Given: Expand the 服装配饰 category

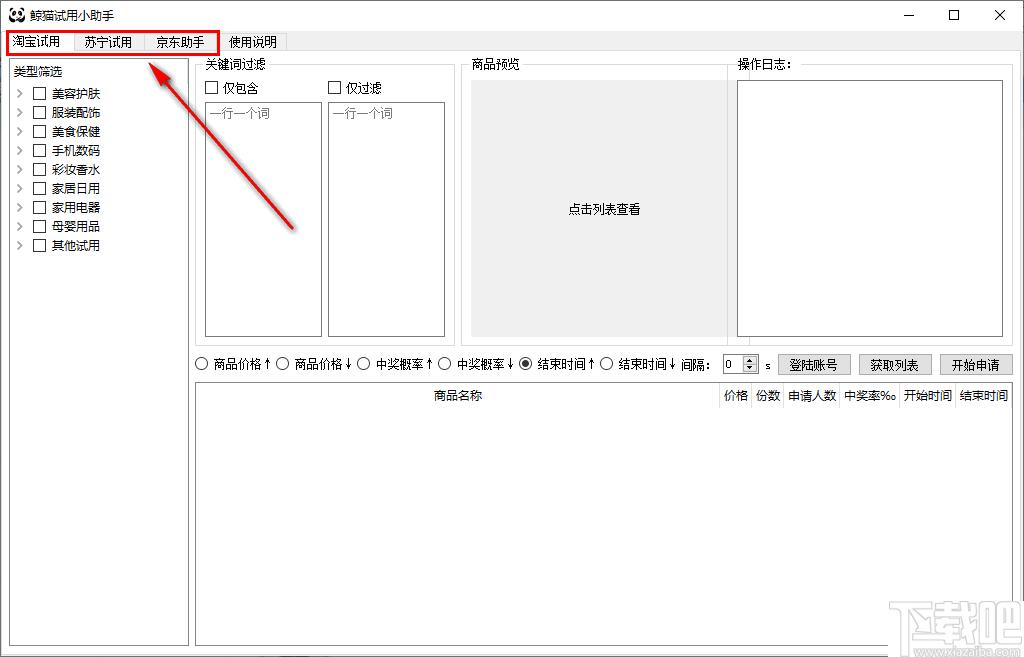Looking at the screenshot, I should (20, 112).
